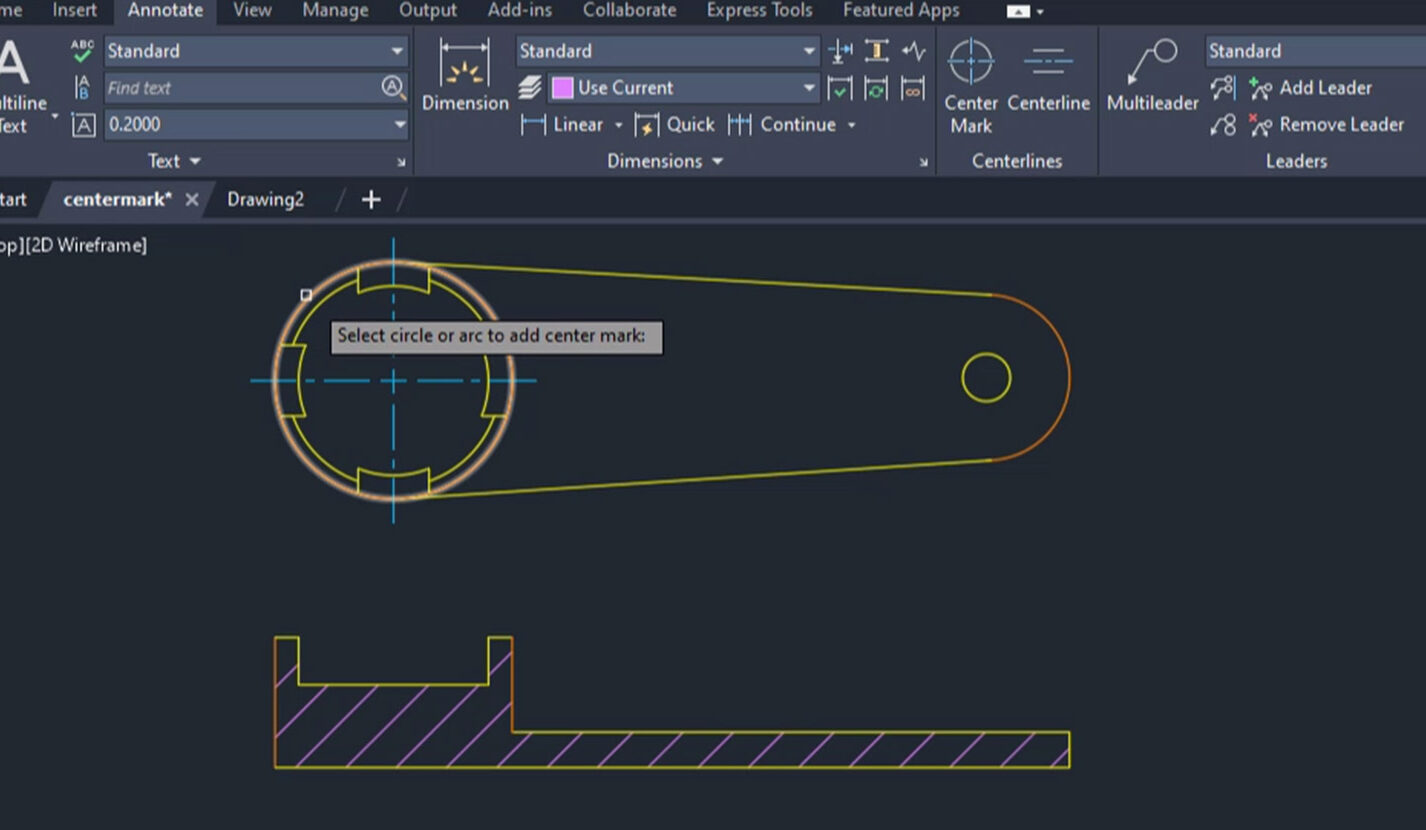The height and width of the screenshot is (830, 1426).
Task: Open the Output ribbon tab
Action: pos(428,10)
